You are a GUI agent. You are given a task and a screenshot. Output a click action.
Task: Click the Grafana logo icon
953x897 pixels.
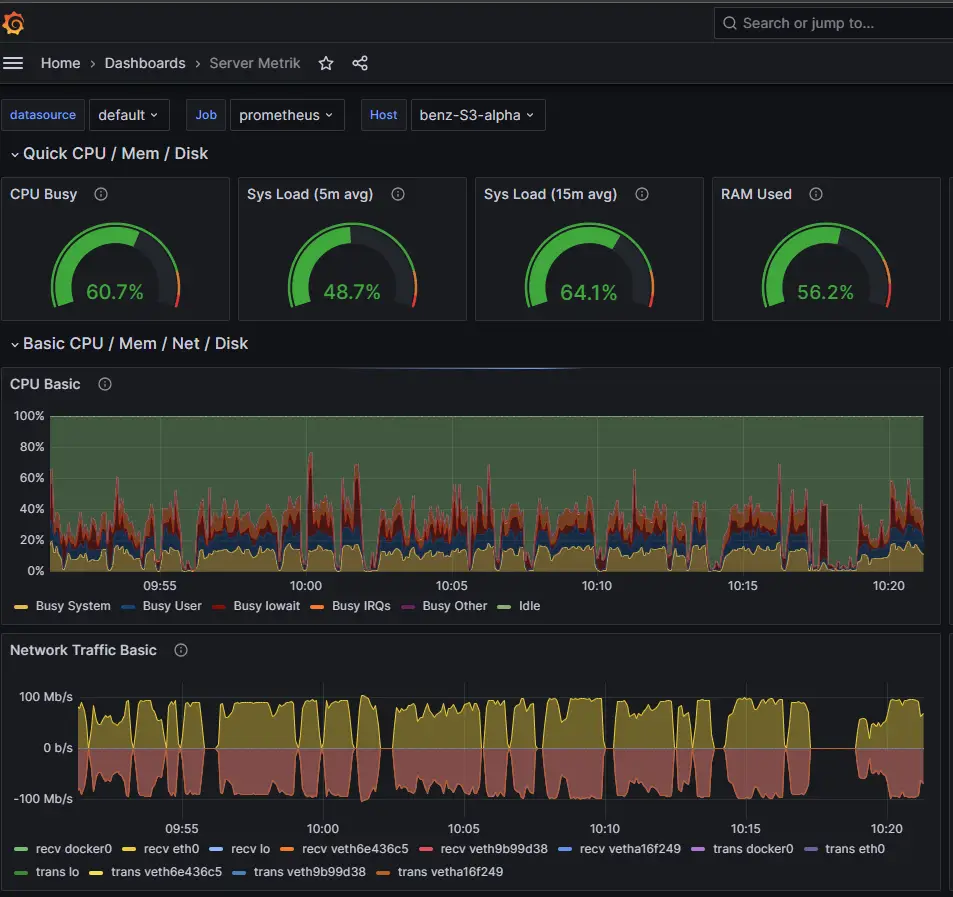tap(14, 22)
